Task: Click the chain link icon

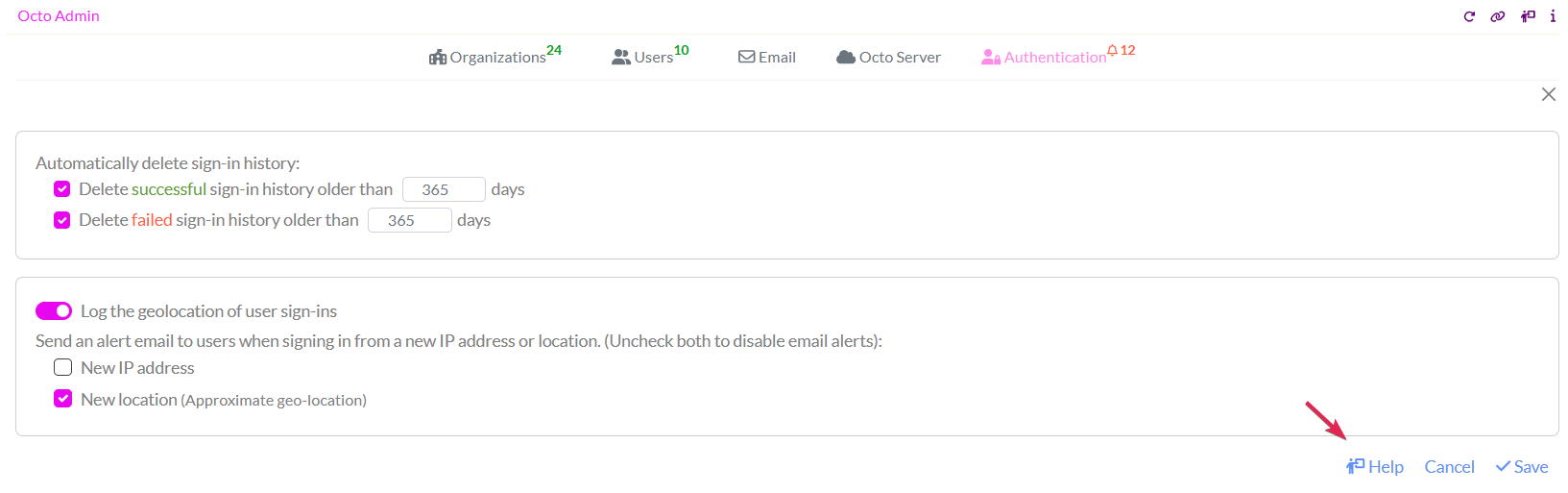Action: point(1498,16)
